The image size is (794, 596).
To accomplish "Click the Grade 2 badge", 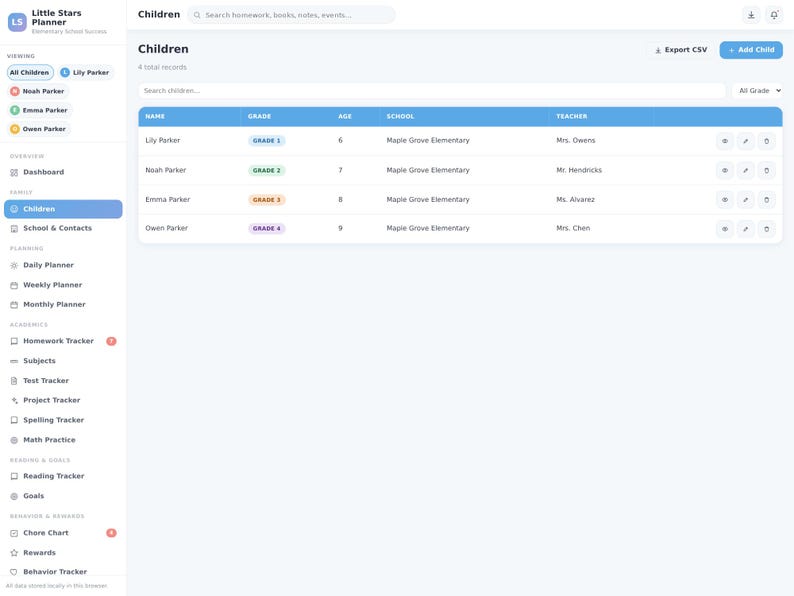I will coord(266,171).
